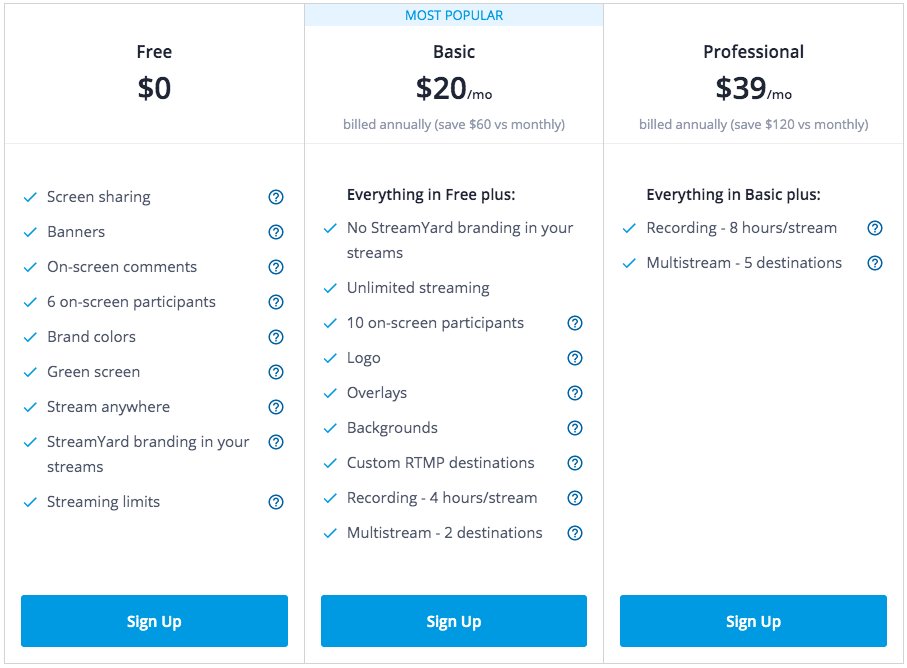The height and width of the screenshot is (668, 907).
Task: Sign up for the Free plan
Action: point(154,621)
